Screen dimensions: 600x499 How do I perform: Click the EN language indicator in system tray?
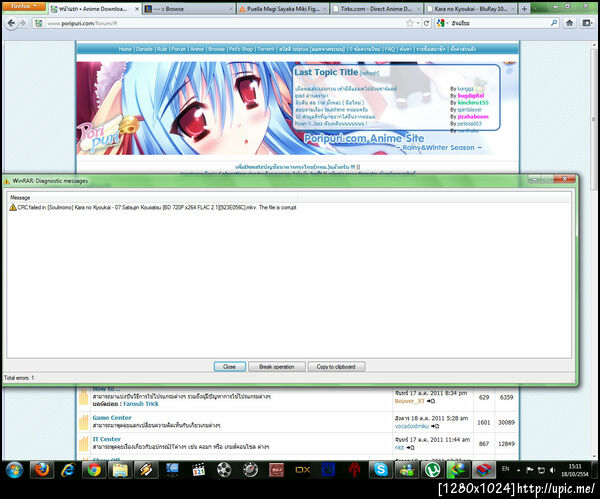505,468
